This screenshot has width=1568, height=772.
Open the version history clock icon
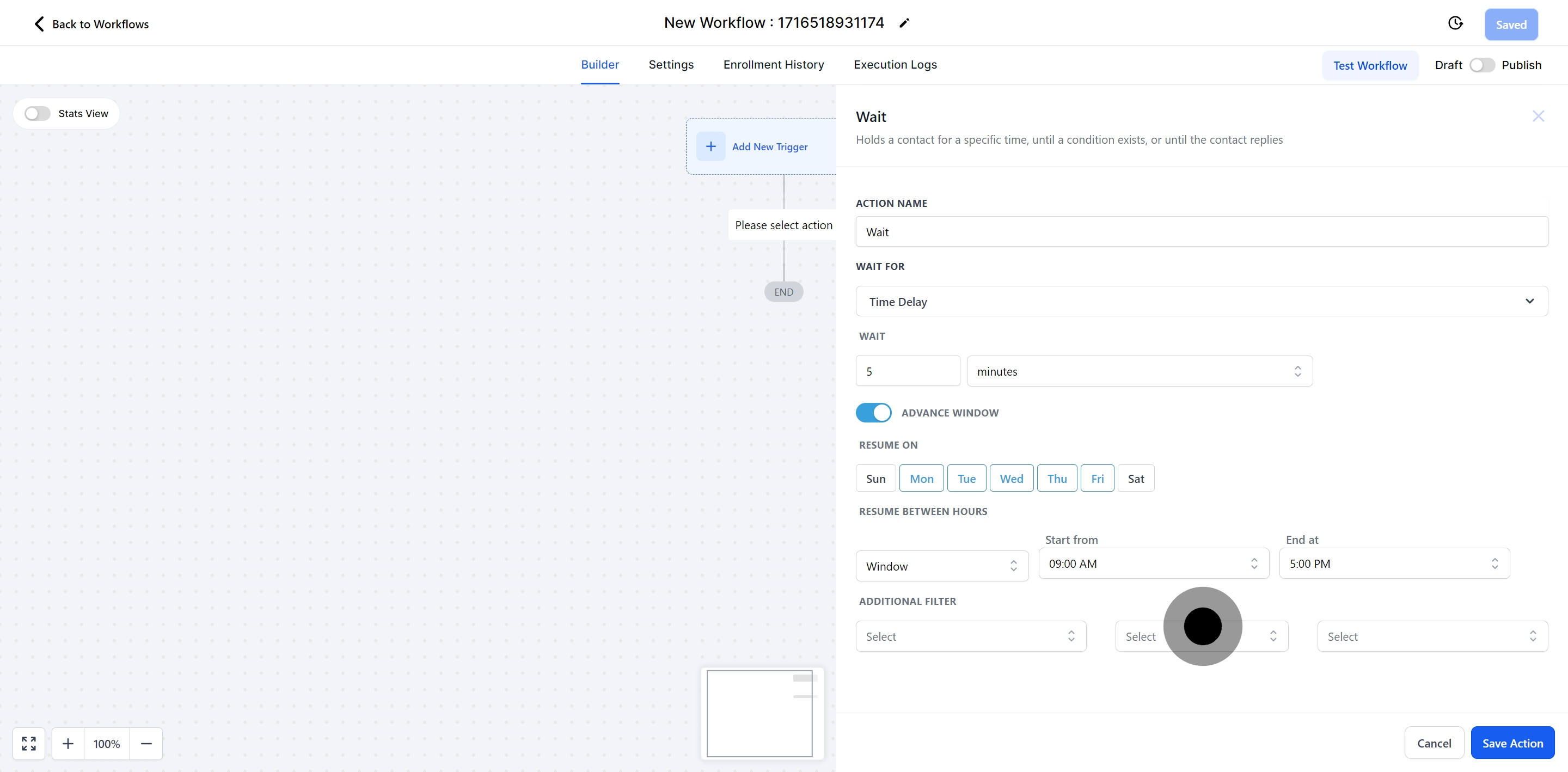[1455, 23]
